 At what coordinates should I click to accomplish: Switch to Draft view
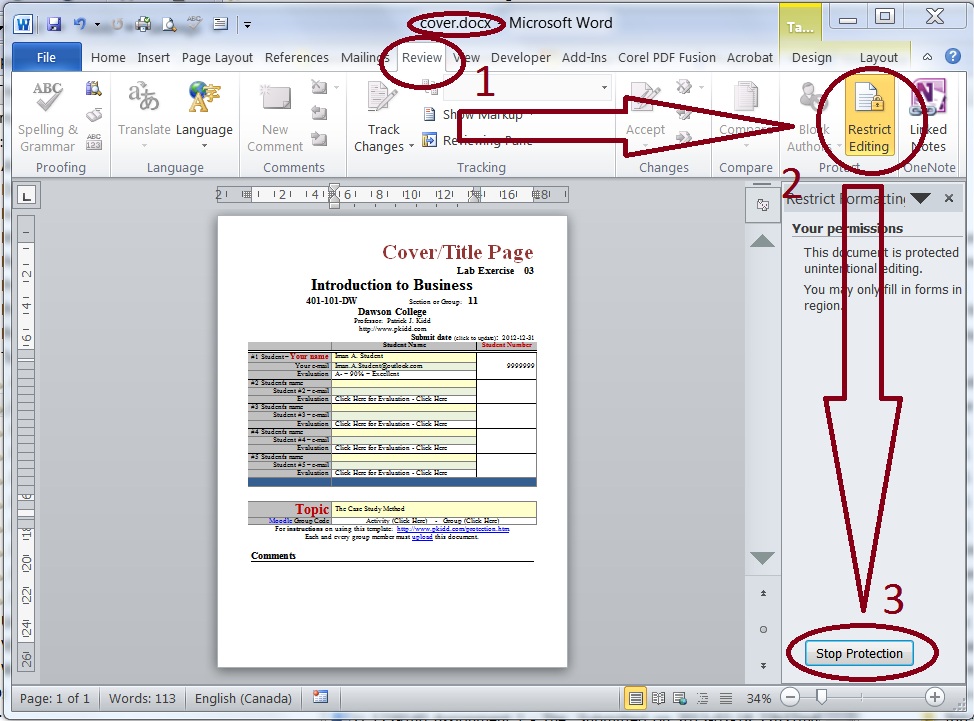click(726, 699)
